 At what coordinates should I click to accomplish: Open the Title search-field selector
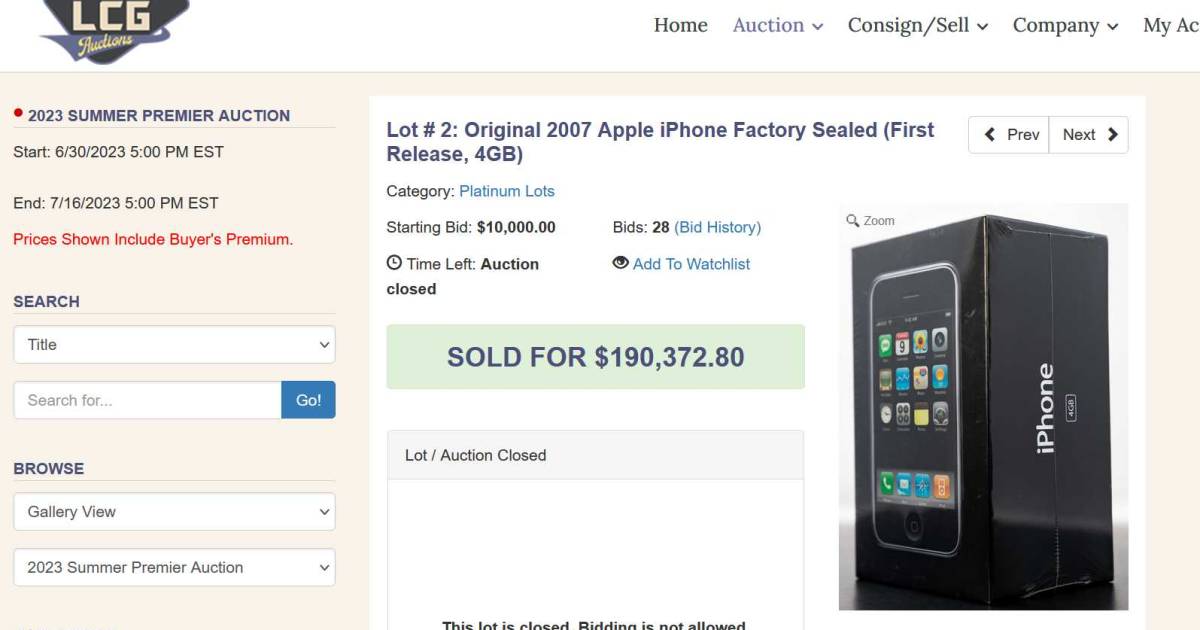click(x=174, y=344)
